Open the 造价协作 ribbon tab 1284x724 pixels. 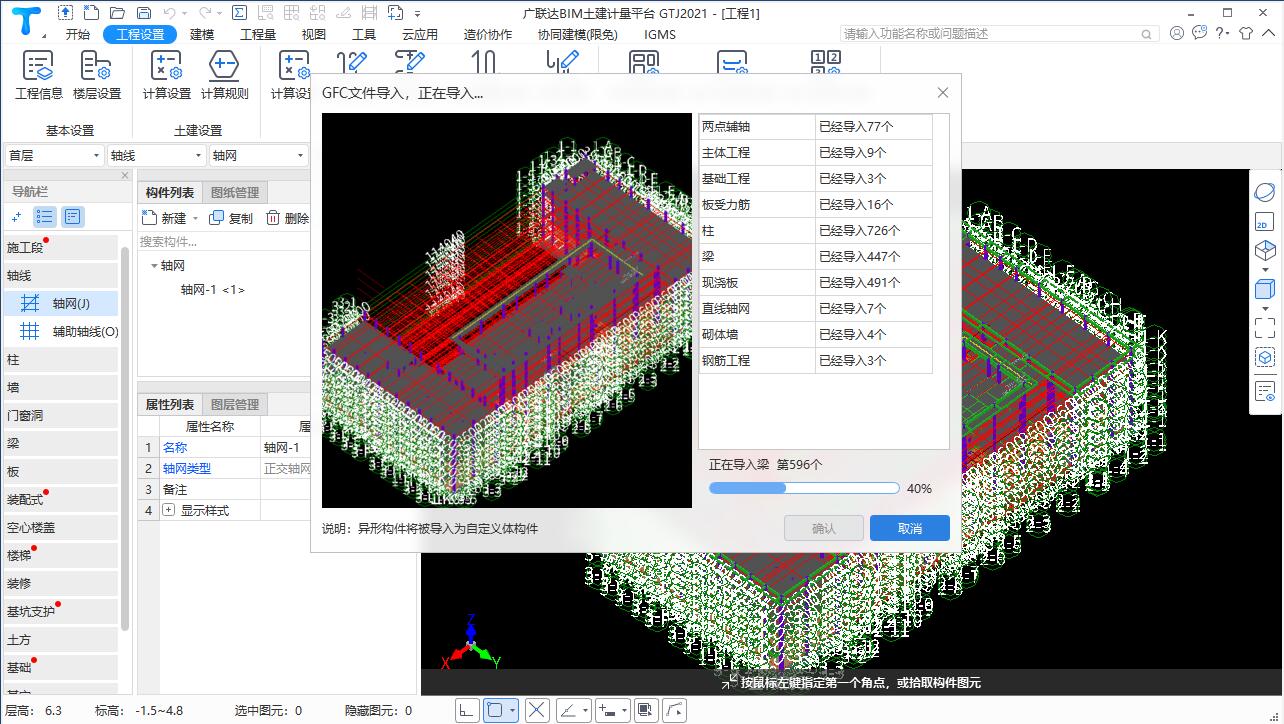(488, 34)
